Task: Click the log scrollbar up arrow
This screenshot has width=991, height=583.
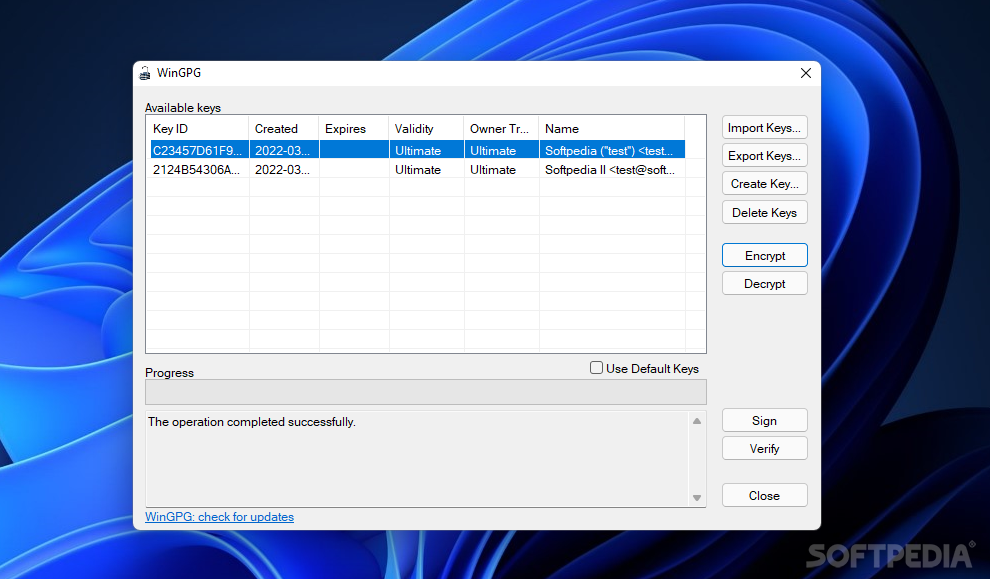Action: click(696, 421)
